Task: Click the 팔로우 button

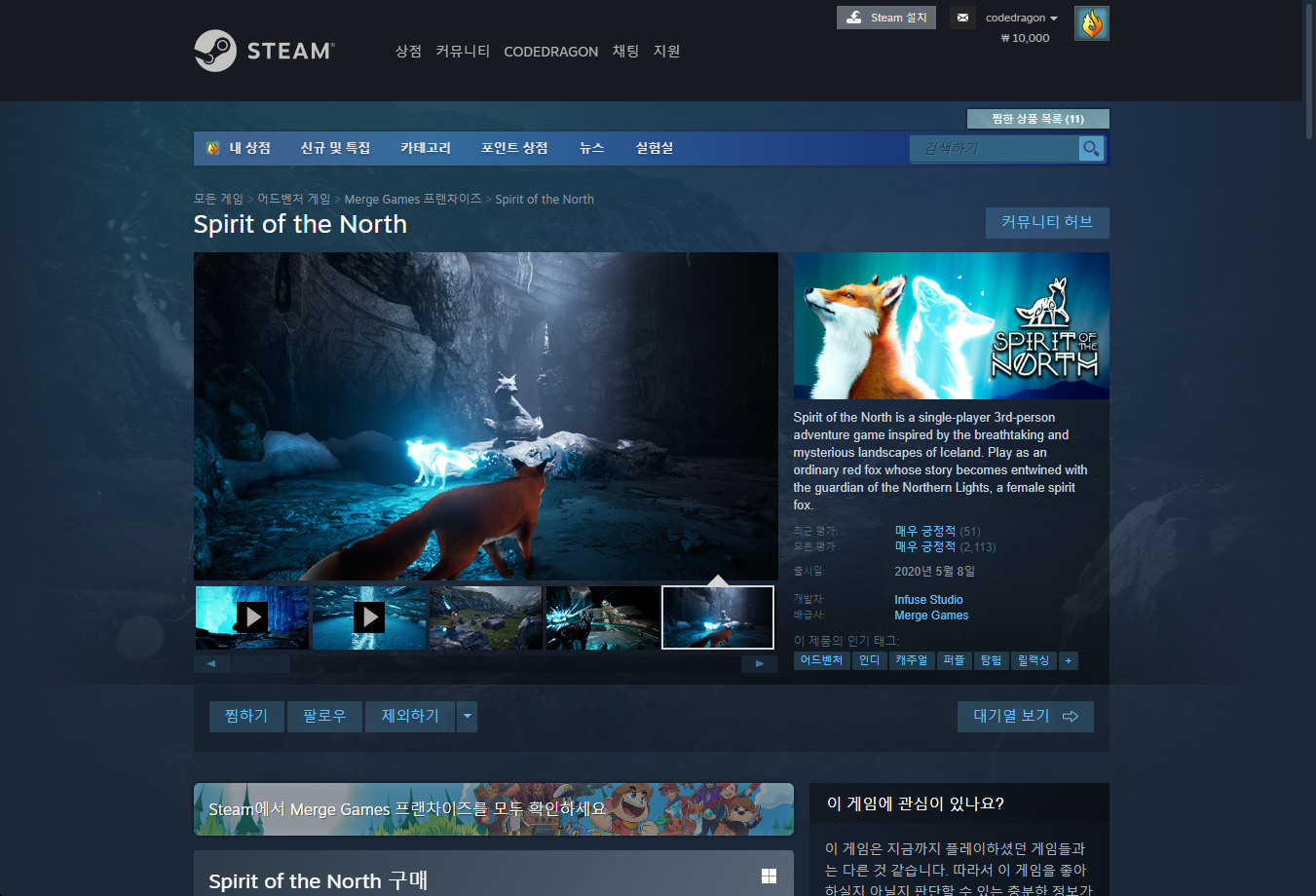Action: point(324,717)
